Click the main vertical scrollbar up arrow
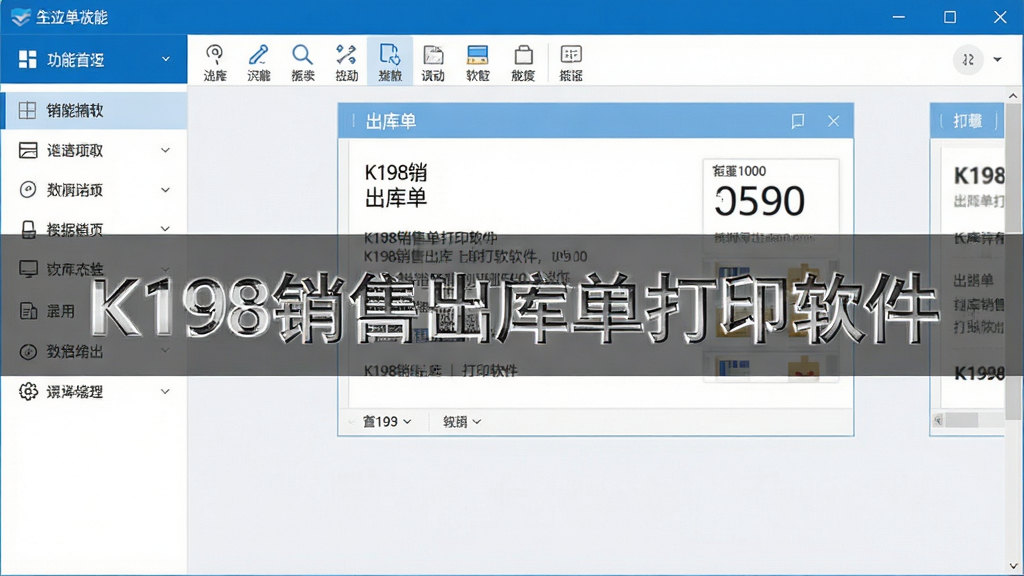The image size is (1024, 576). [1013, 96]
